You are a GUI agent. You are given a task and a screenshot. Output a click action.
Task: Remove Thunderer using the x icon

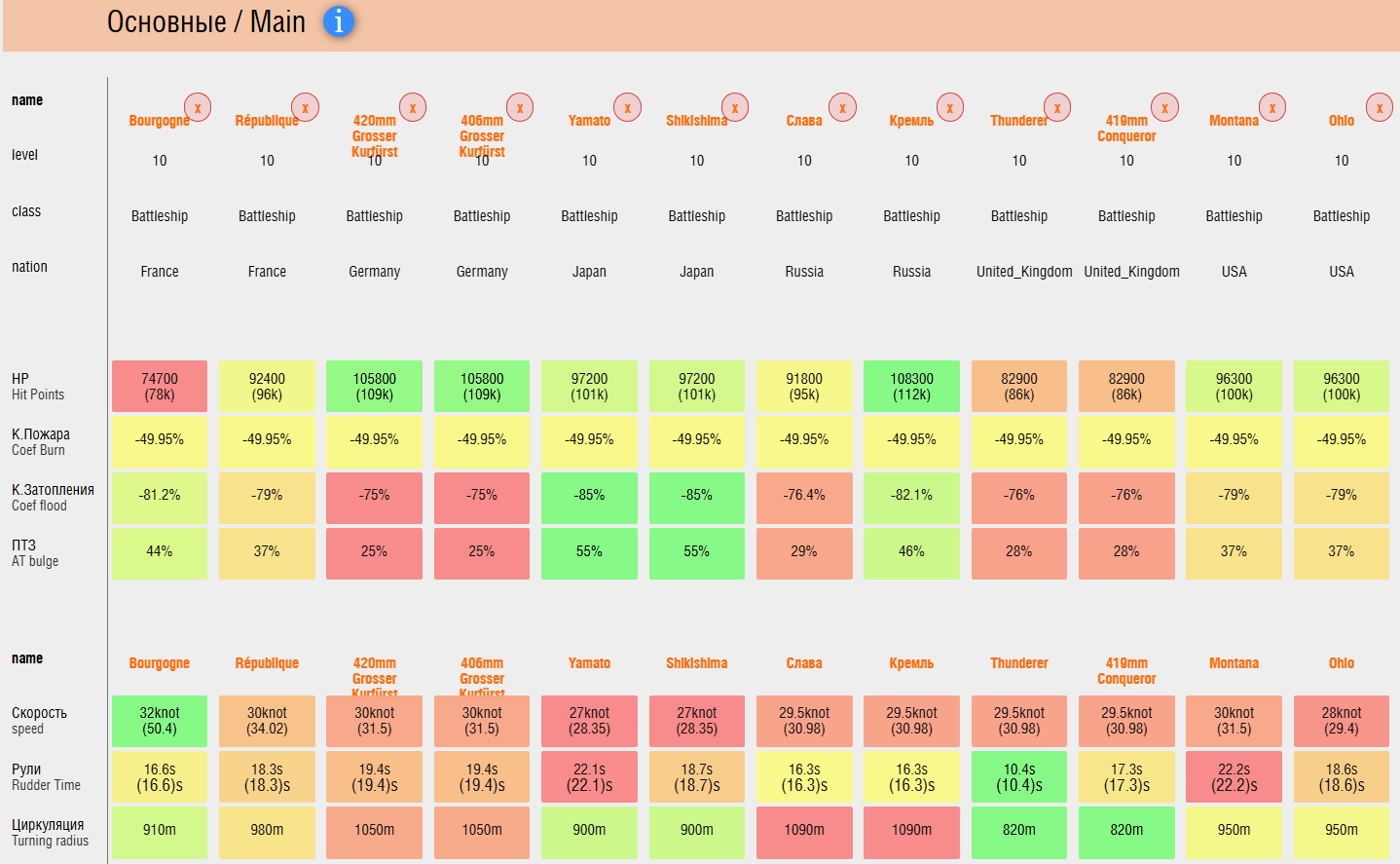point(1057,107)
